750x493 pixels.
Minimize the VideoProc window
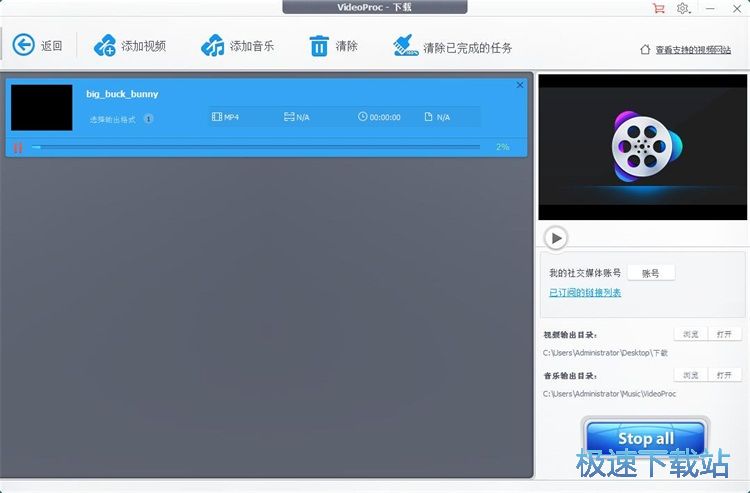click(x=710, y=8)
